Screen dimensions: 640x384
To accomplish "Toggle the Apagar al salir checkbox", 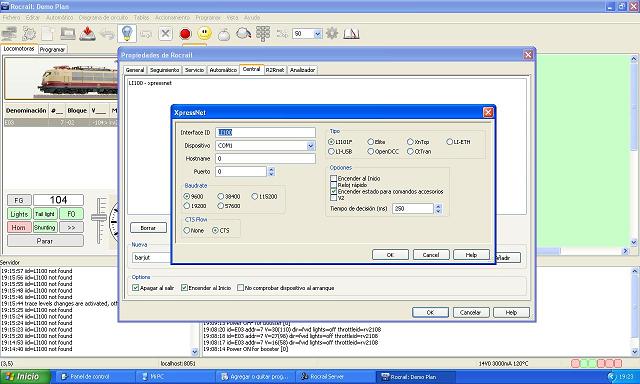I will coord(136,288).
